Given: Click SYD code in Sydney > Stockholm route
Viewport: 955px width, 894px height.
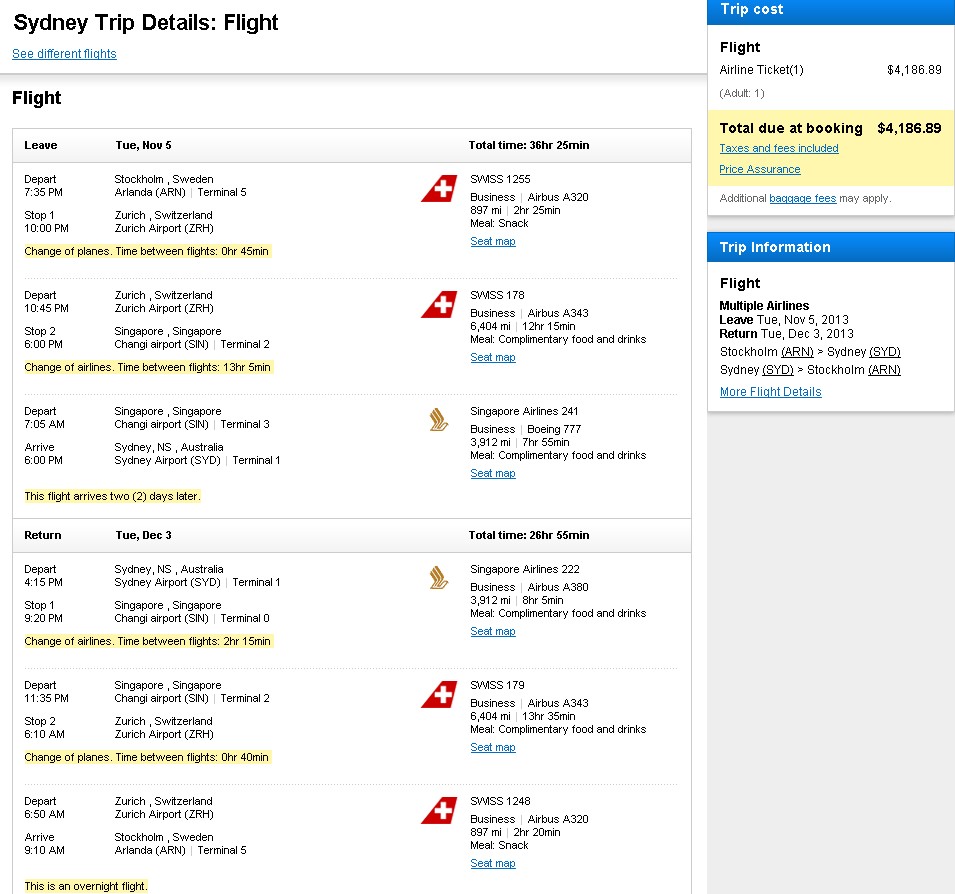Looking at the screenshot, I should (778, 369).
